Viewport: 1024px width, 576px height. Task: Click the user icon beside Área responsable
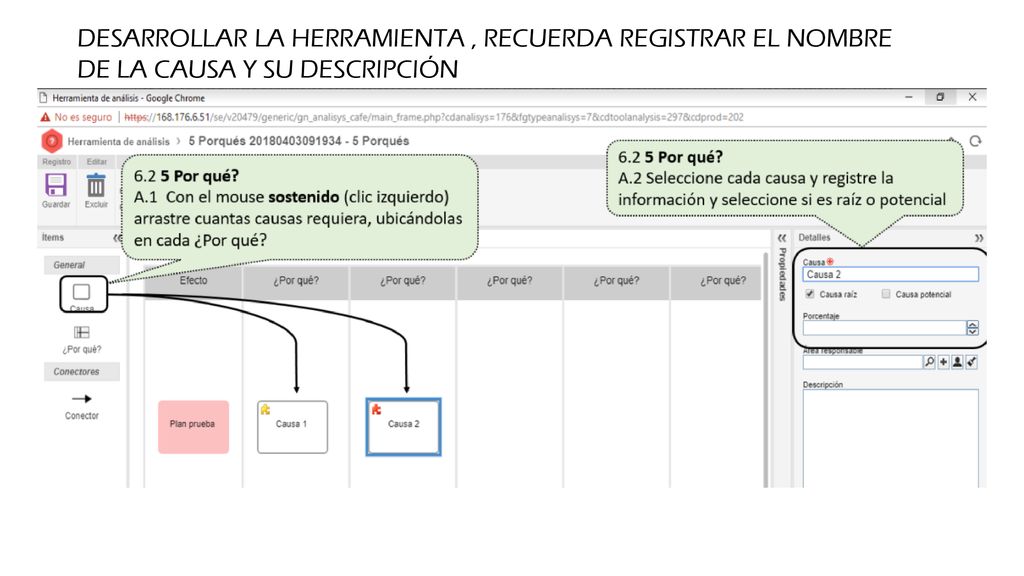point(957,362)
